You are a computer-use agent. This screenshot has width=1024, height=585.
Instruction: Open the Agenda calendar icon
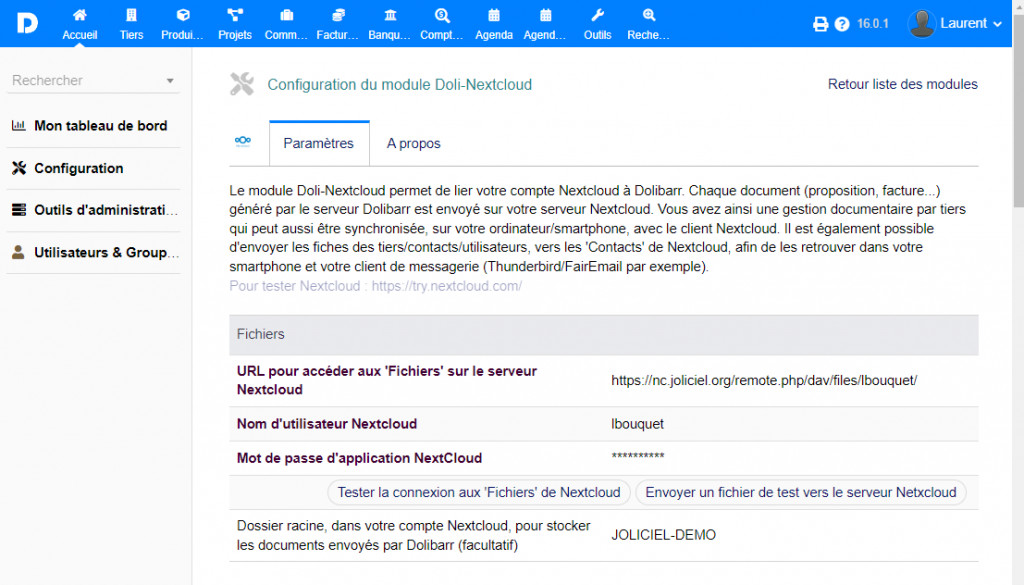pos(494,14)
